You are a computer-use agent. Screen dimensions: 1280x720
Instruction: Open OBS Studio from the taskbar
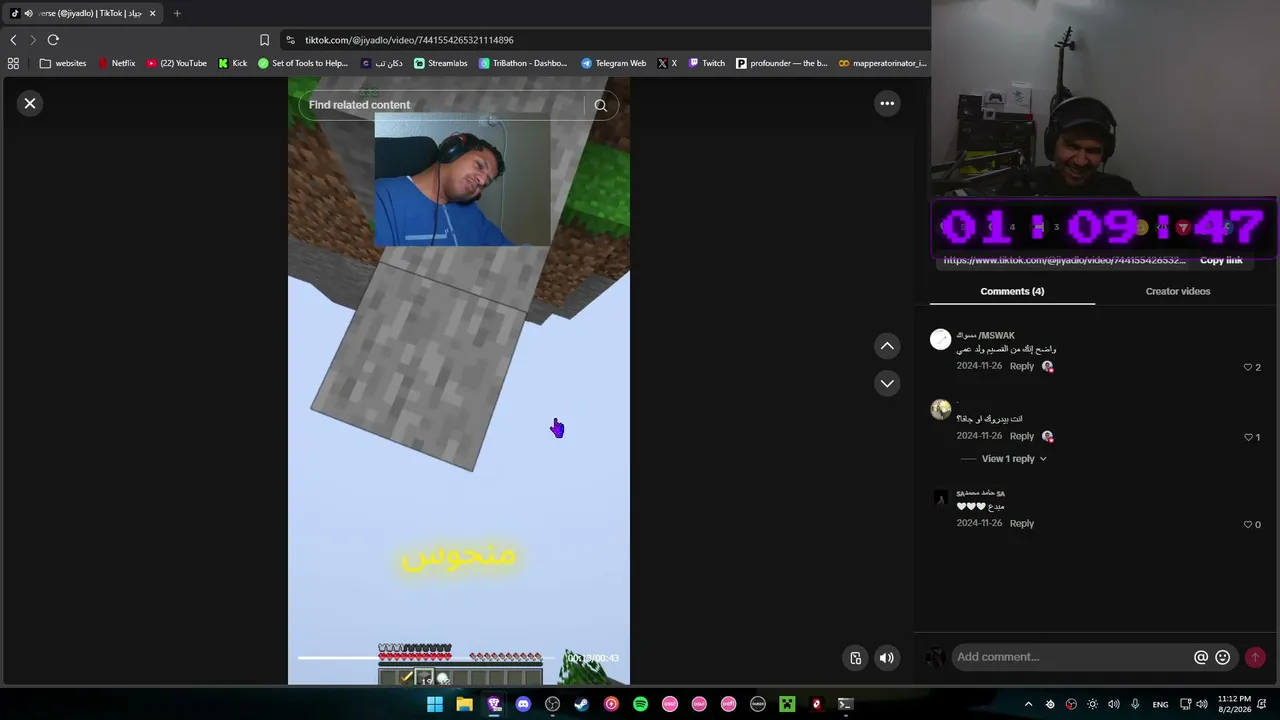tap(552, 704)
